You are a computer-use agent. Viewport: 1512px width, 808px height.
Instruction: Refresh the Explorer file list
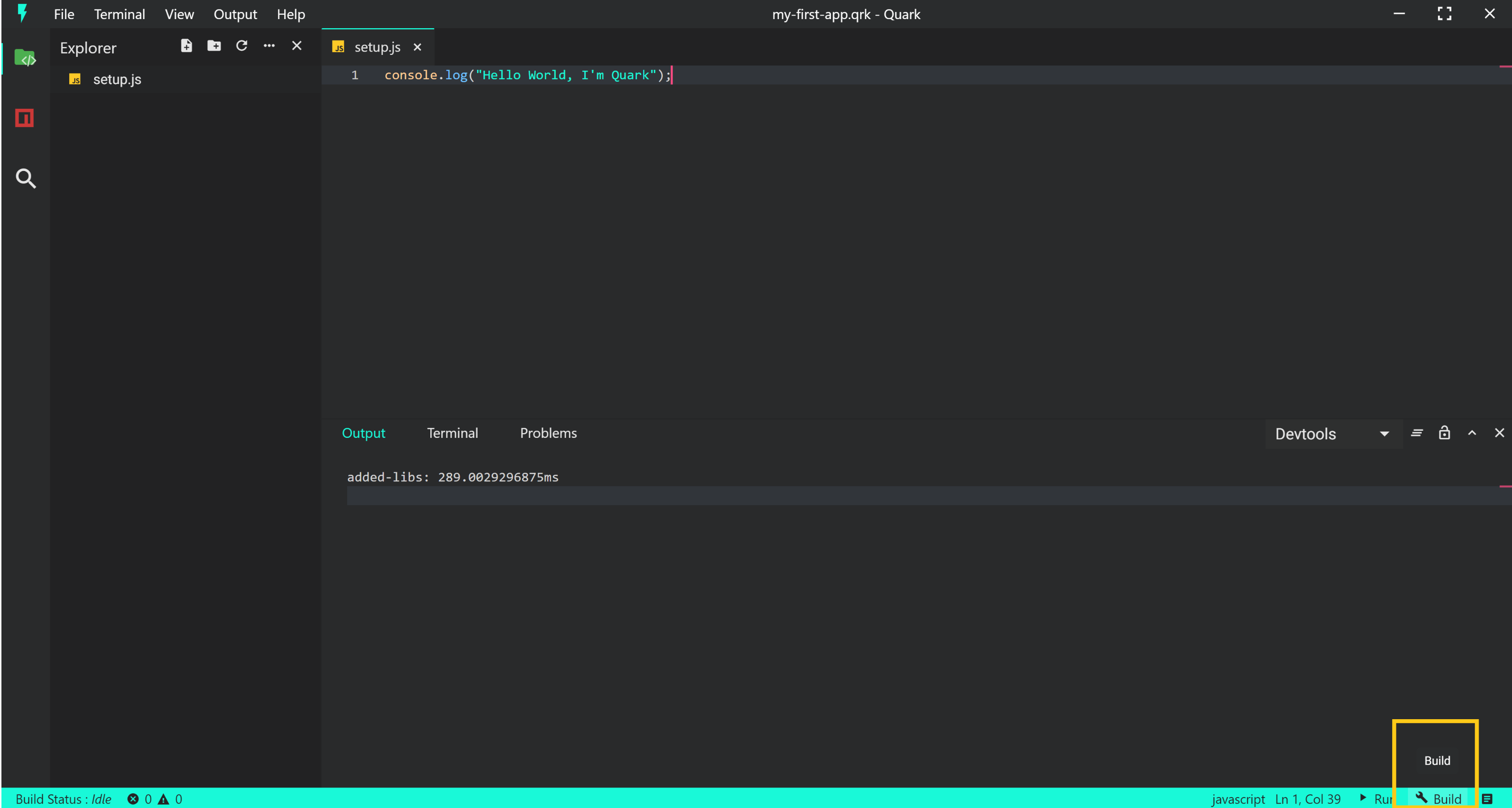pos(241,46)
